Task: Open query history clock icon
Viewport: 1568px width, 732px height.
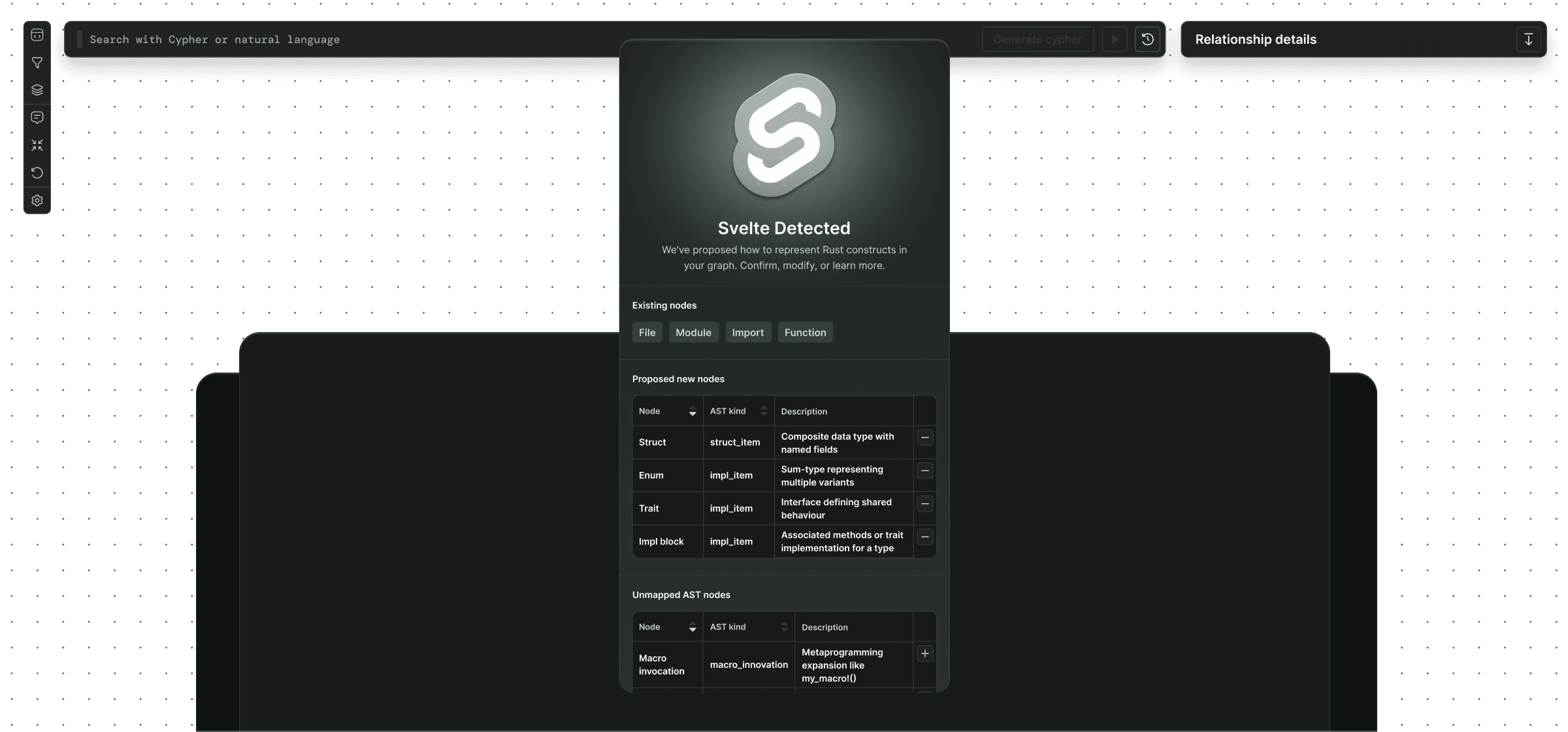Action: (x=1147, y=39)
